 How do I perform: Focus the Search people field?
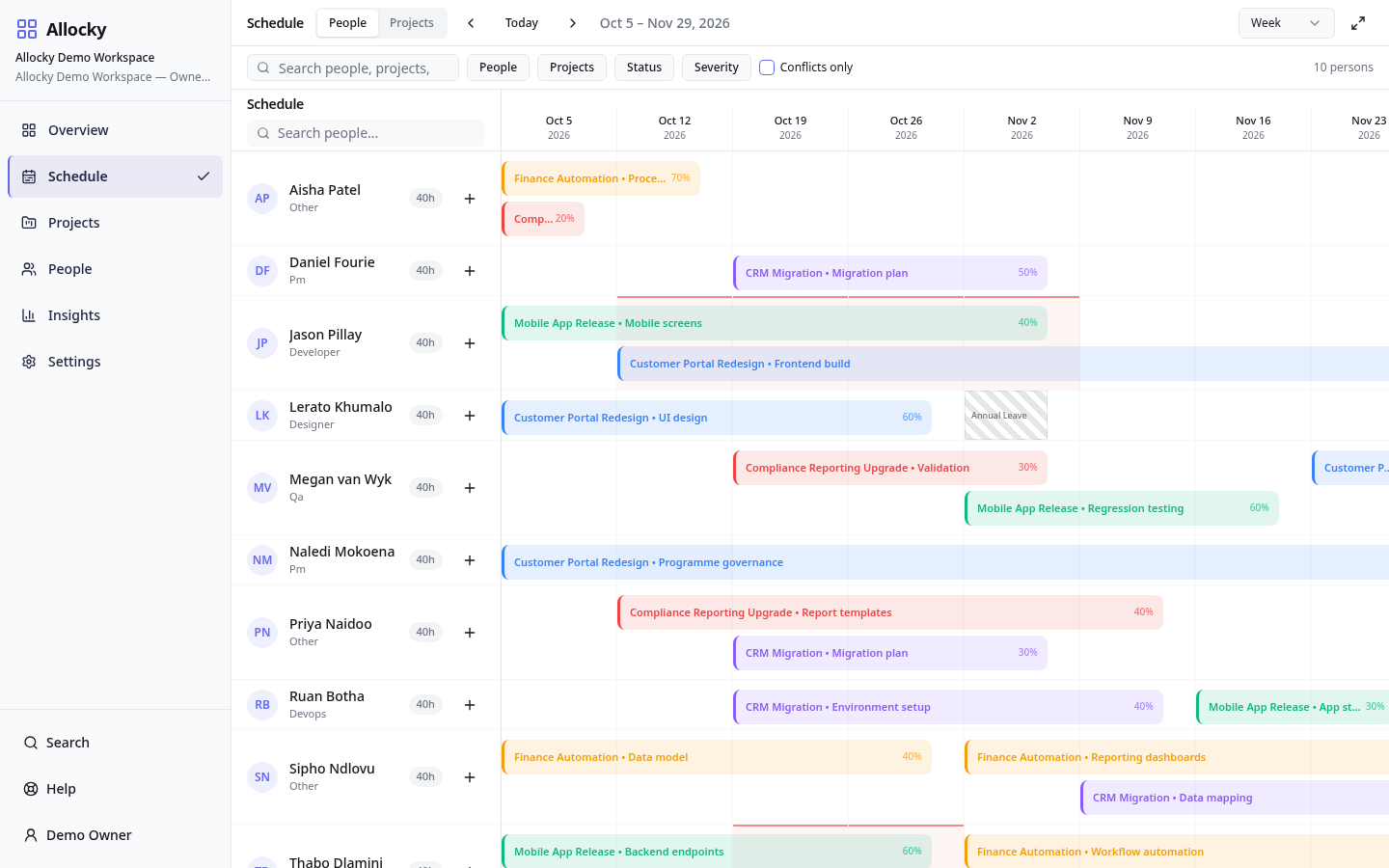pos(366,133)
